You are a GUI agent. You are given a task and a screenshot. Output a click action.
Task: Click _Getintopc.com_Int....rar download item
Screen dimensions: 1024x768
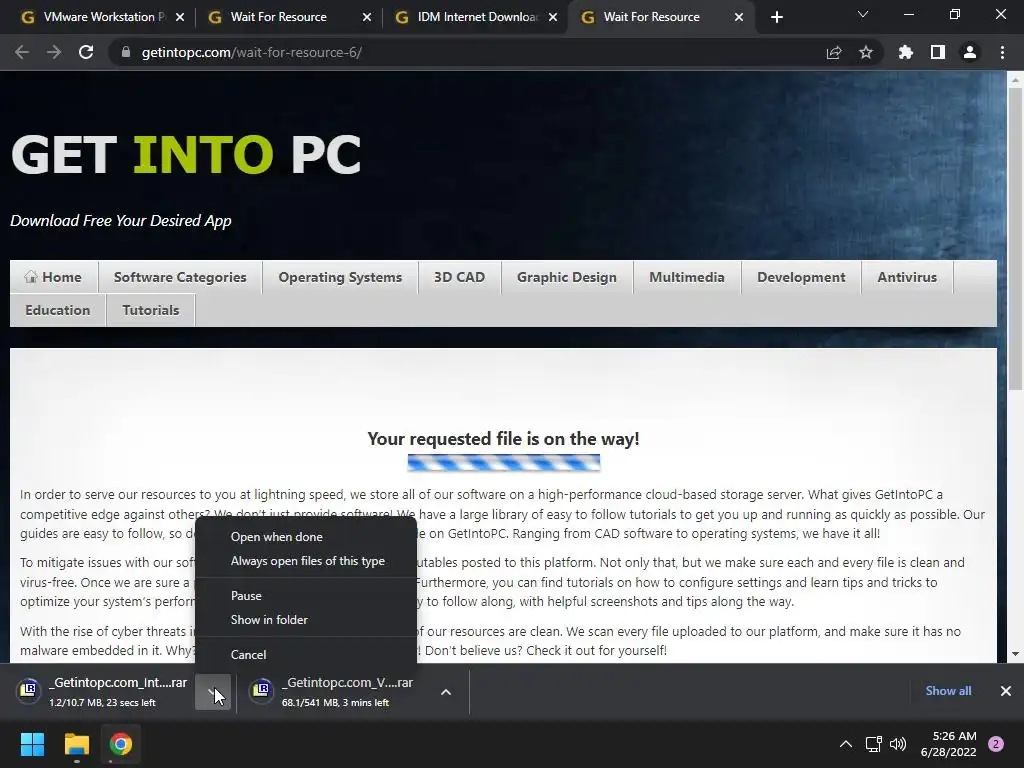(x=102, y=692)
